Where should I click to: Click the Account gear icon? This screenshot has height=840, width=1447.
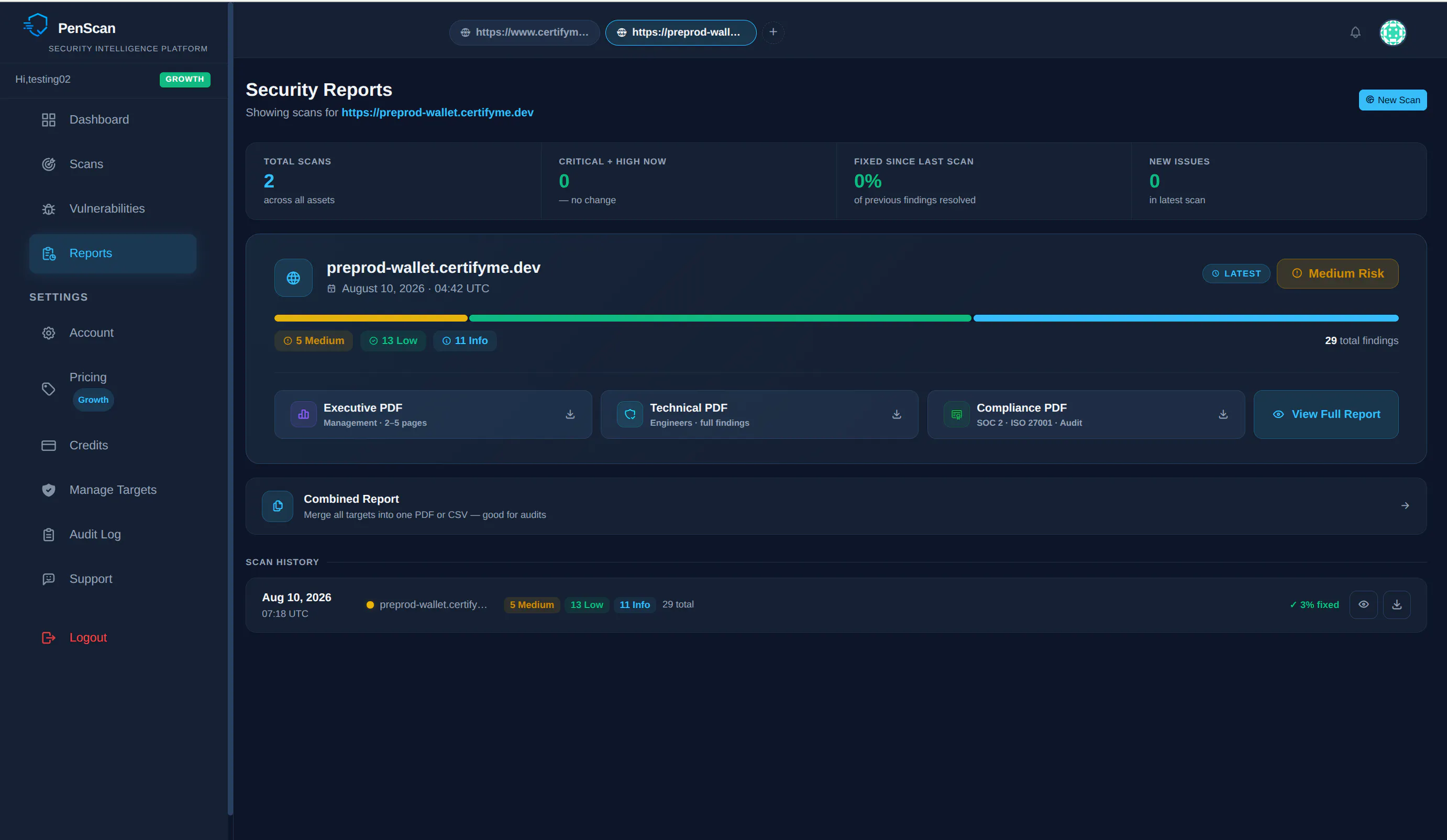(x=49, y=333)
